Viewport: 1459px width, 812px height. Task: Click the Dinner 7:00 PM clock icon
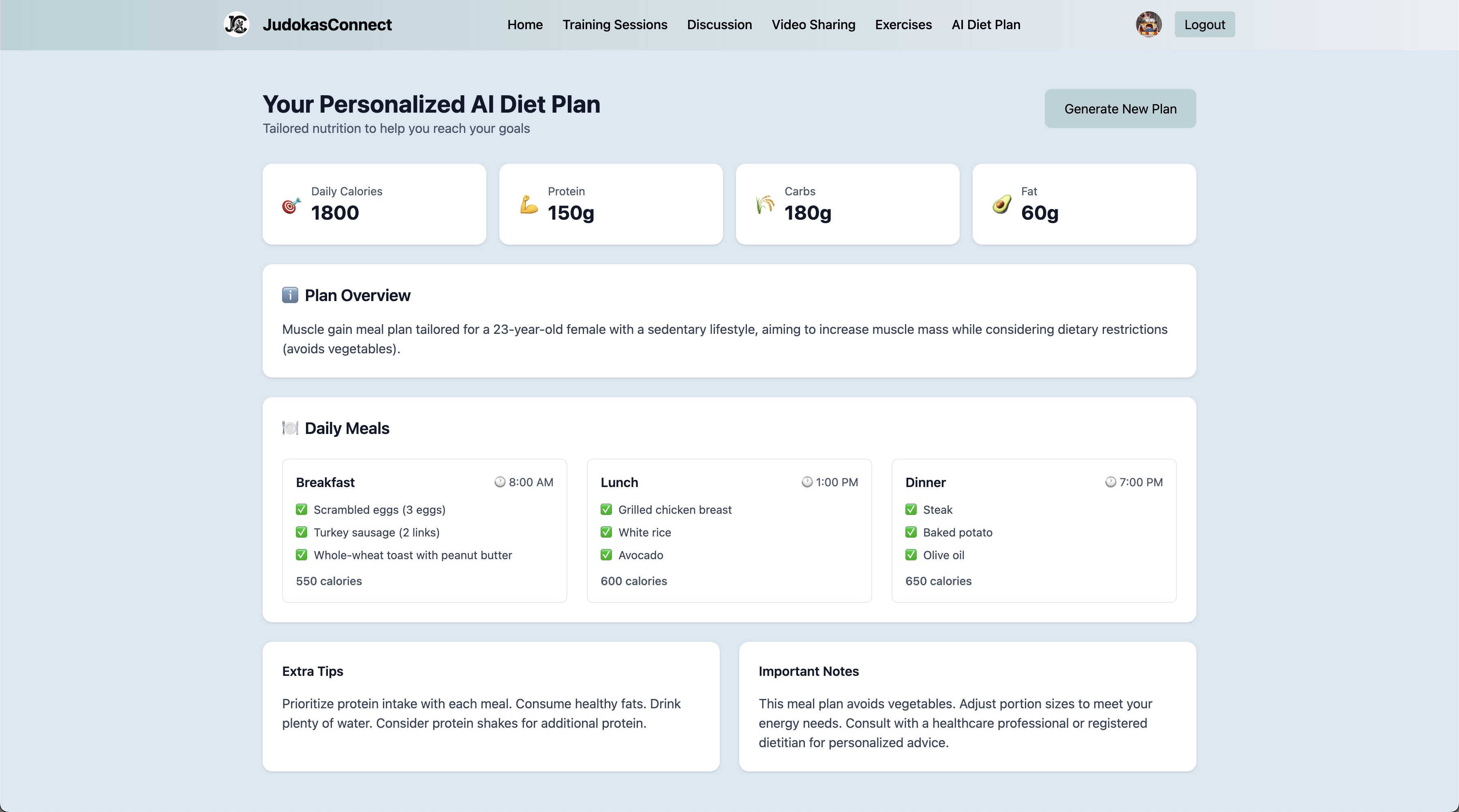click(x=1110, y=482)
